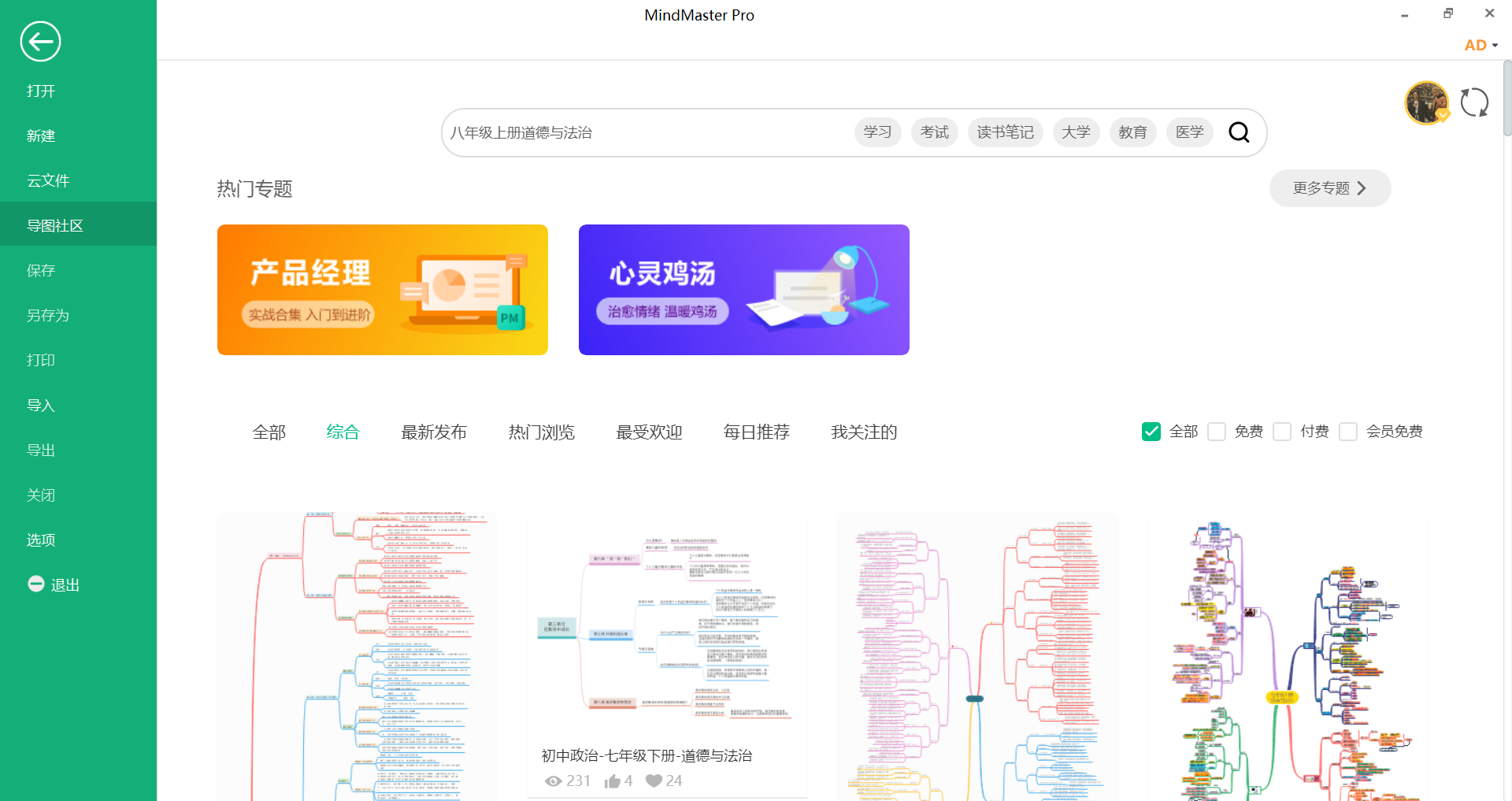Click 关闭 in the sidebar
Screen dimensions: 1512x801
[x=79, y=495]
